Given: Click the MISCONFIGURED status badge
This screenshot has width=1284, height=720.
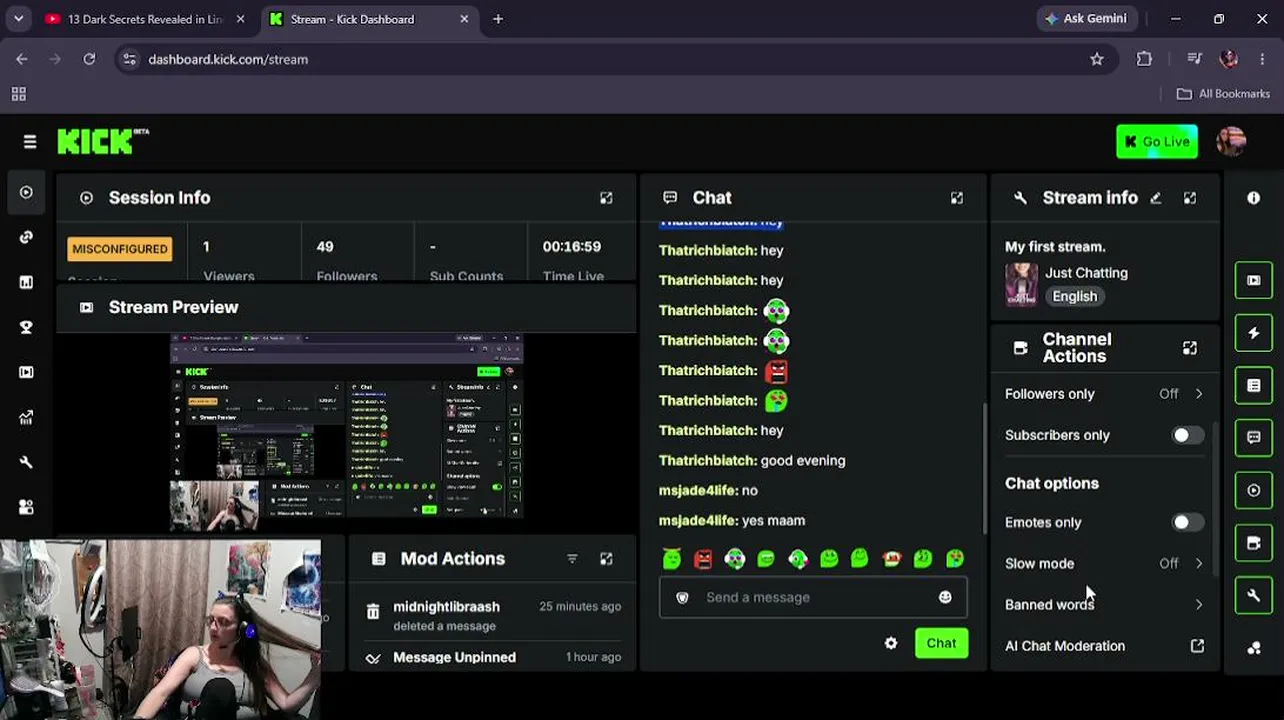Looking at the screenshot, I should 120,249.
